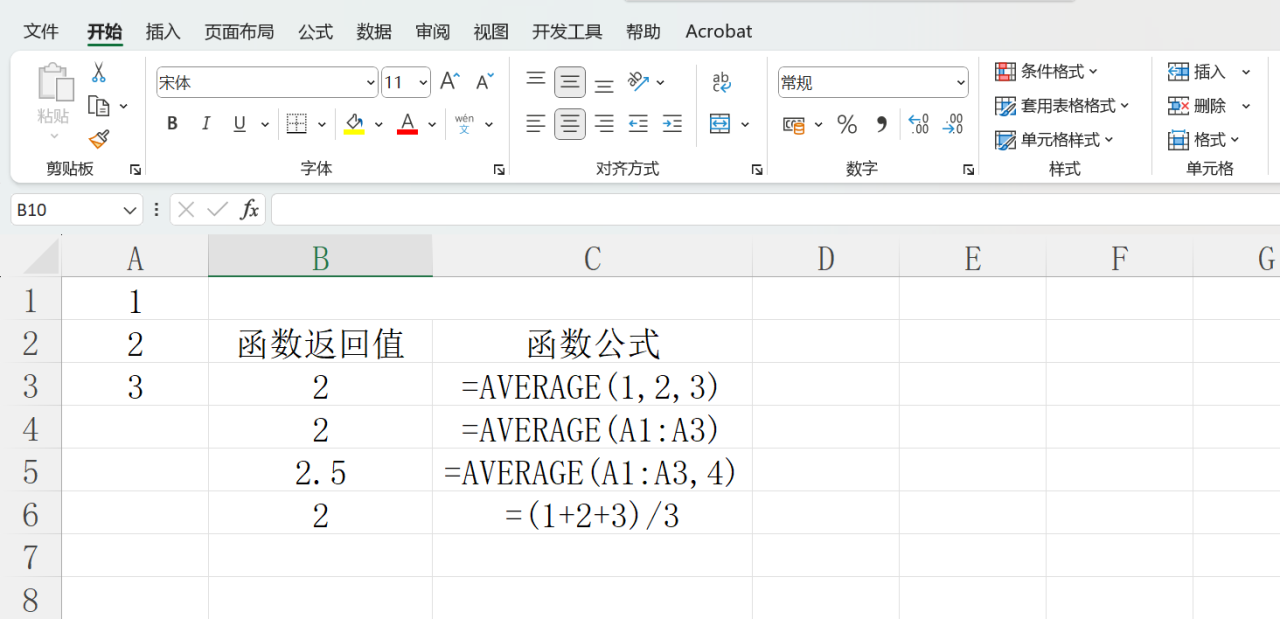
Task: Apply yellow fill color bucket
Action: [354, 124]
